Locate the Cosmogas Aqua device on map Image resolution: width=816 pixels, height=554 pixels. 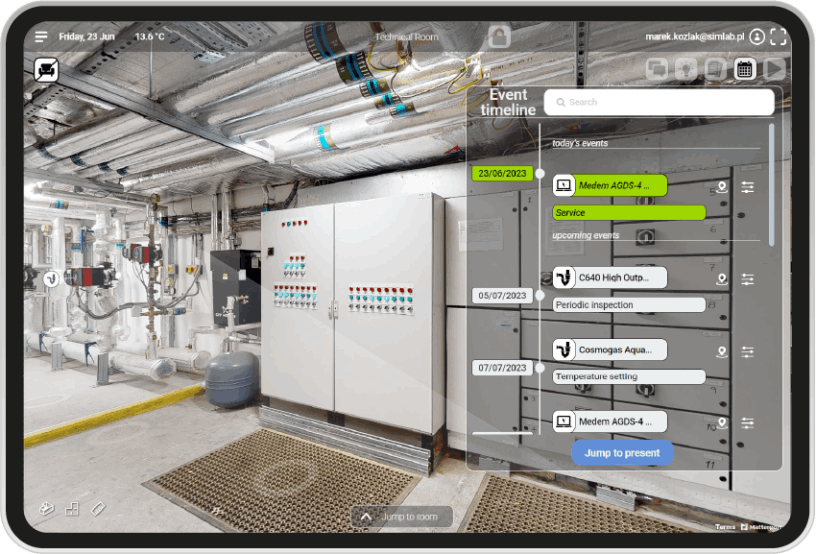click(x=722, y=352)
